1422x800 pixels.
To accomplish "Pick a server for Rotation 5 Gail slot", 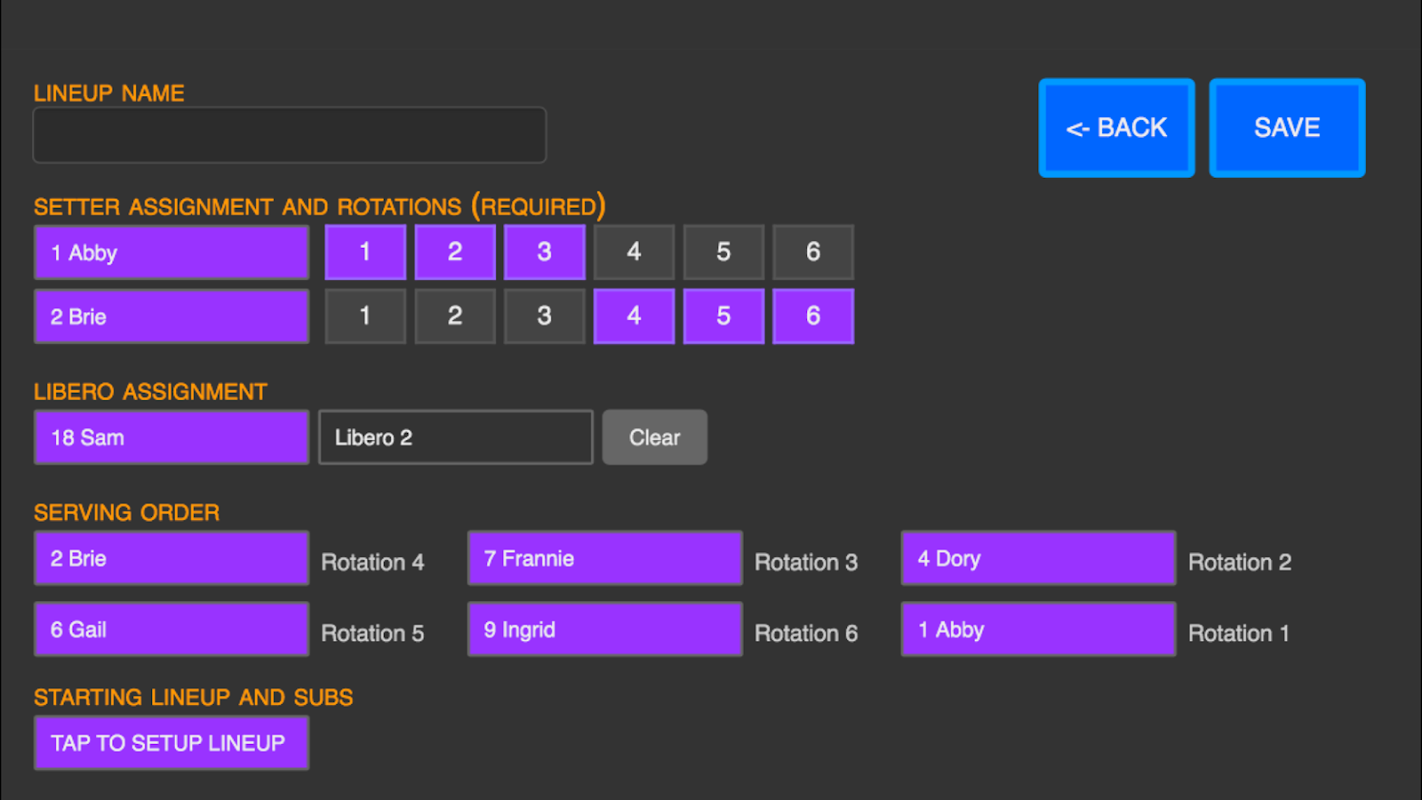I will [x=171, y=629].
